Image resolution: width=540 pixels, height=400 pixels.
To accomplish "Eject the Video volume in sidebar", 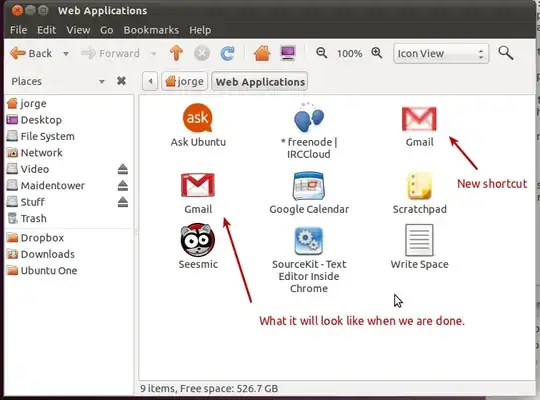I will (123, 169).
